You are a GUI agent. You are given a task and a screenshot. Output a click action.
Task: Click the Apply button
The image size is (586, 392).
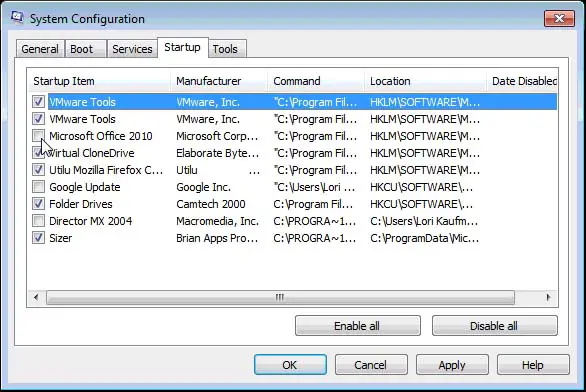tap(452, 365)
